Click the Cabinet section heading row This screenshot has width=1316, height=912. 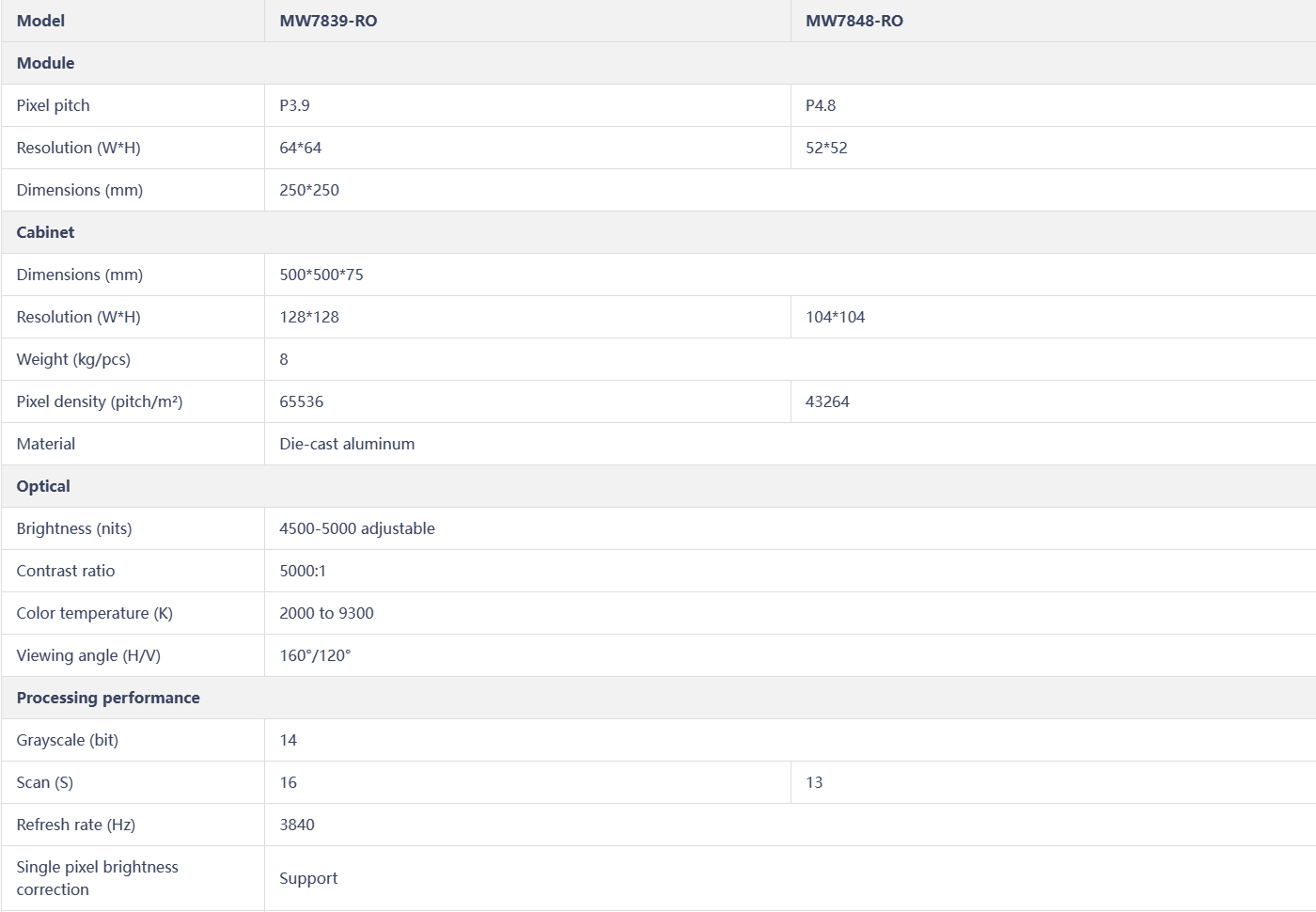click(x=45, y=232)
